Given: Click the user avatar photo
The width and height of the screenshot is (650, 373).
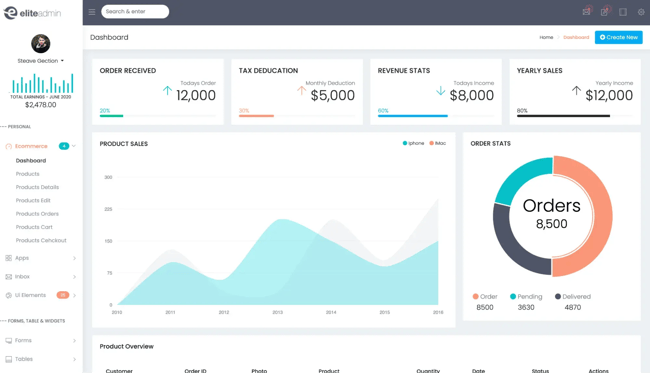Looking at the screenshot, I should pos(41,44).
